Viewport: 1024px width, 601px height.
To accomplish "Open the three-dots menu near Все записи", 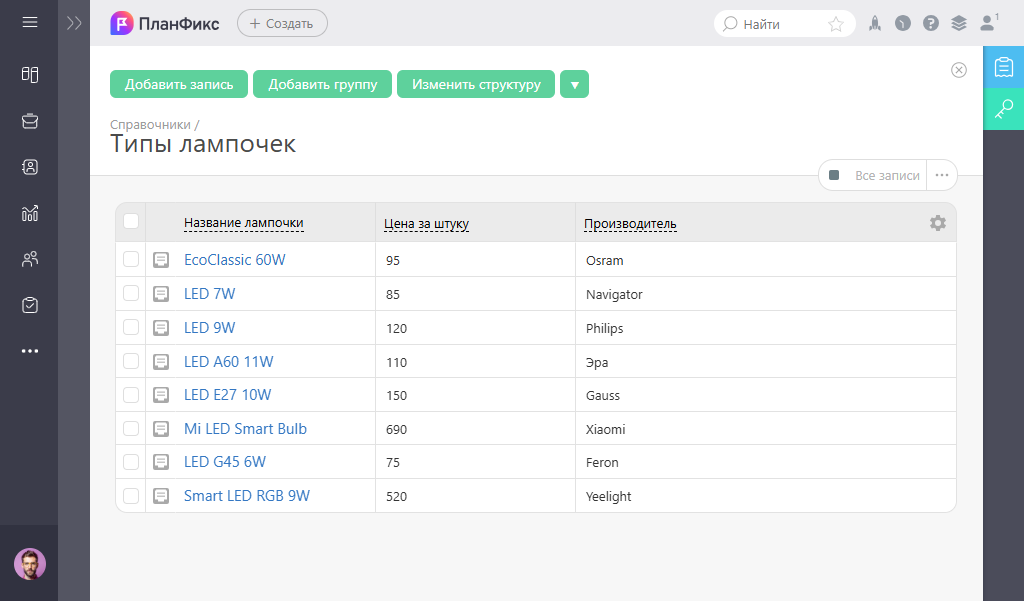I will pyautogui.click(x=941, y=175).
